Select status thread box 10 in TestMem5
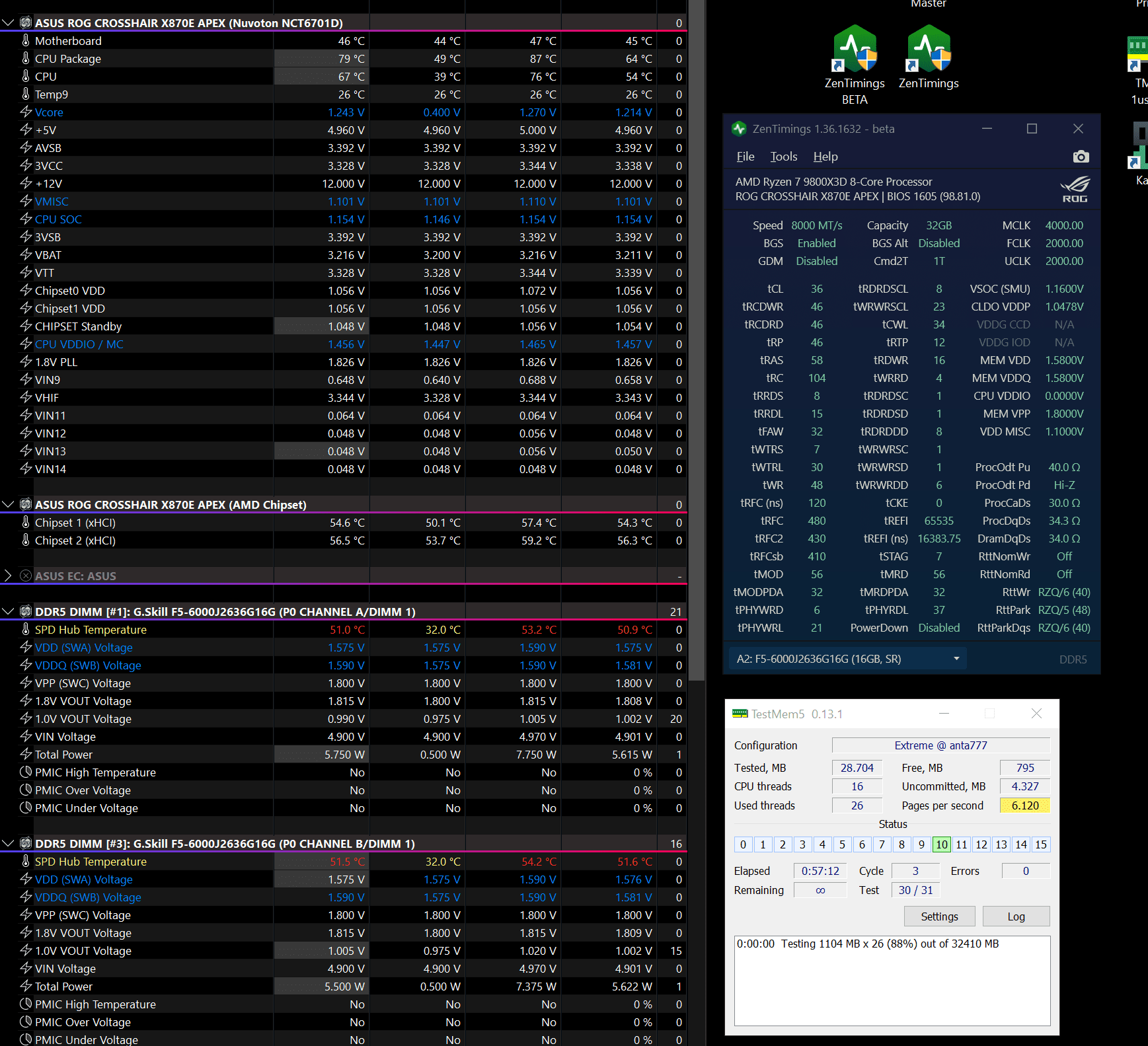 (x=942, y=844)
